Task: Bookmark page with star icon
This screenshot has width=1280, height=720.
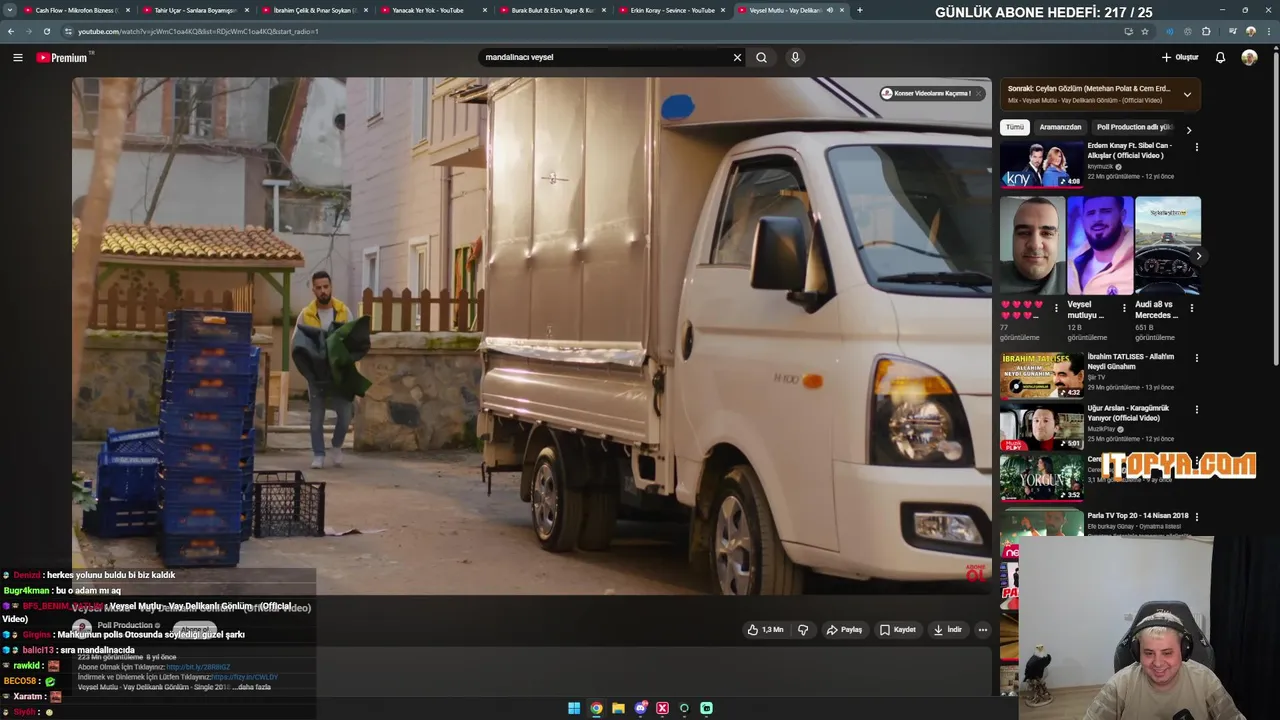Action: click(1145, 31)
